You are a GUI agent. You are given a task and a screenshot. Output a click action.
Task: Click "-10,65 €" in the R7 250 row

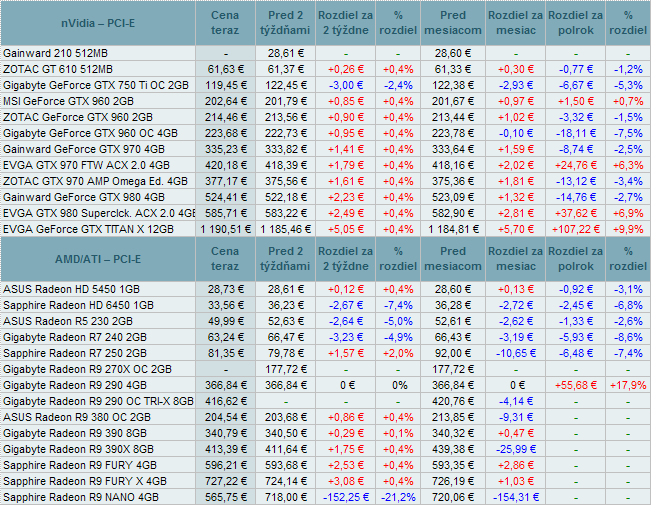click(515, 353)
